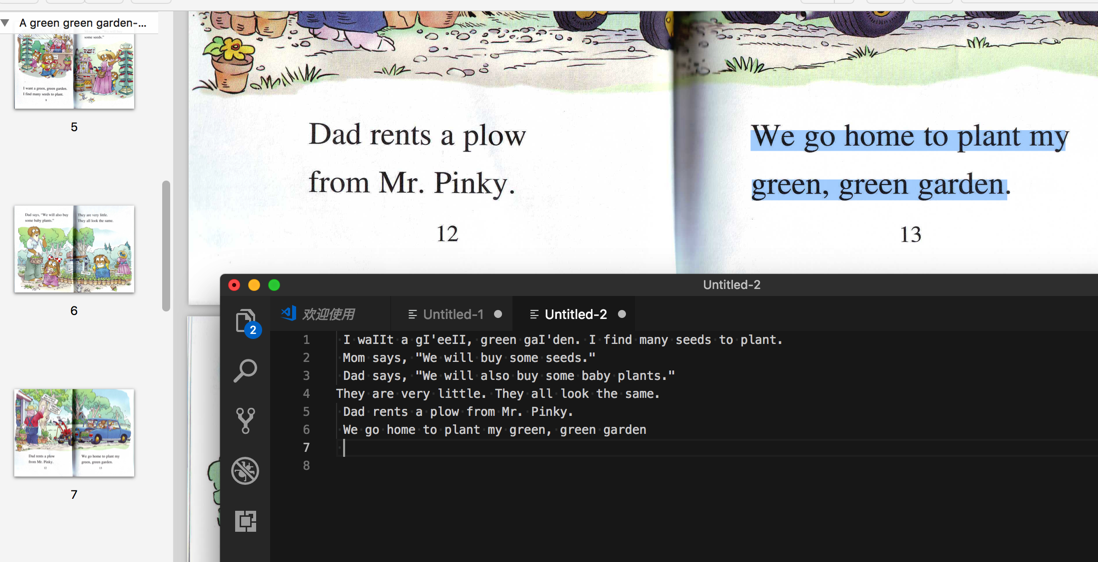The width and height of the screenshot is (1098, 562).
Task: Open the Search panel in VS Code
Action: (x=245, y=370)
